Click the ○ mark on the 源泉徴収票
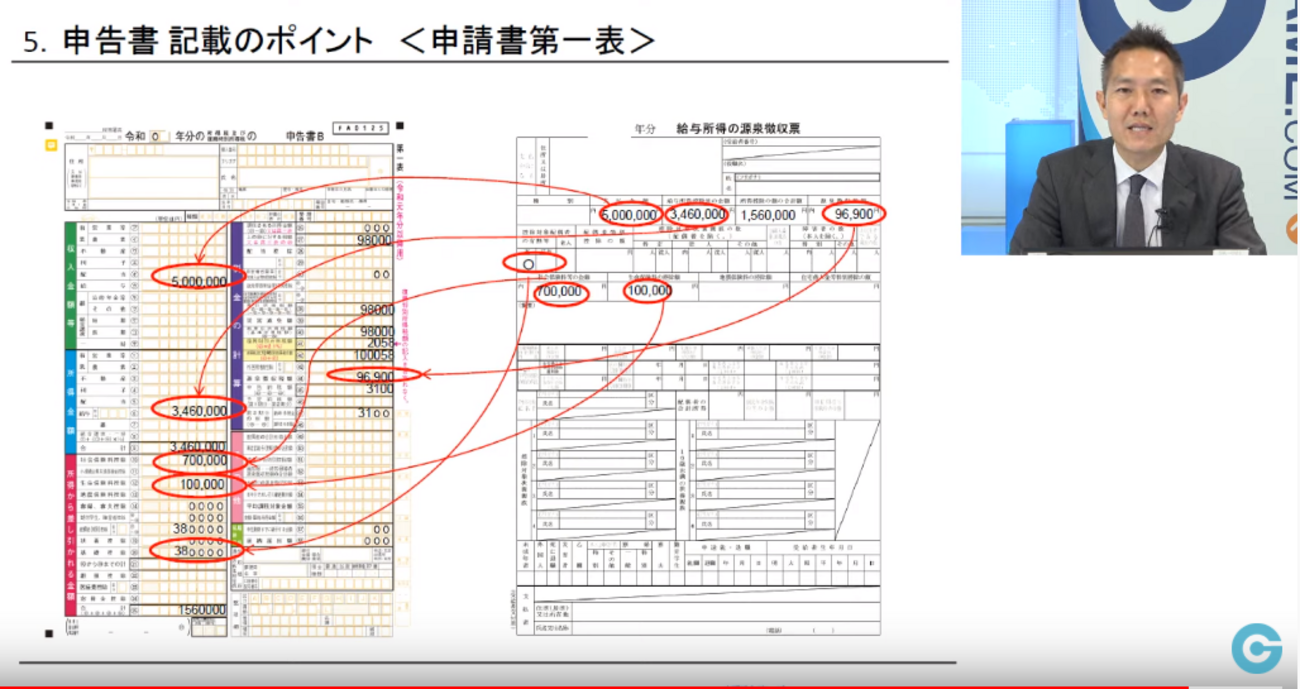 [x=529, y=264]
